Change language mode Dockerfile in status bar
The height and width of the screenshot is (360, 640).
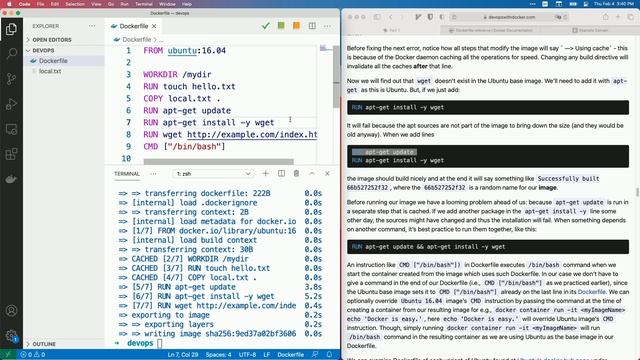pos(290,355)
